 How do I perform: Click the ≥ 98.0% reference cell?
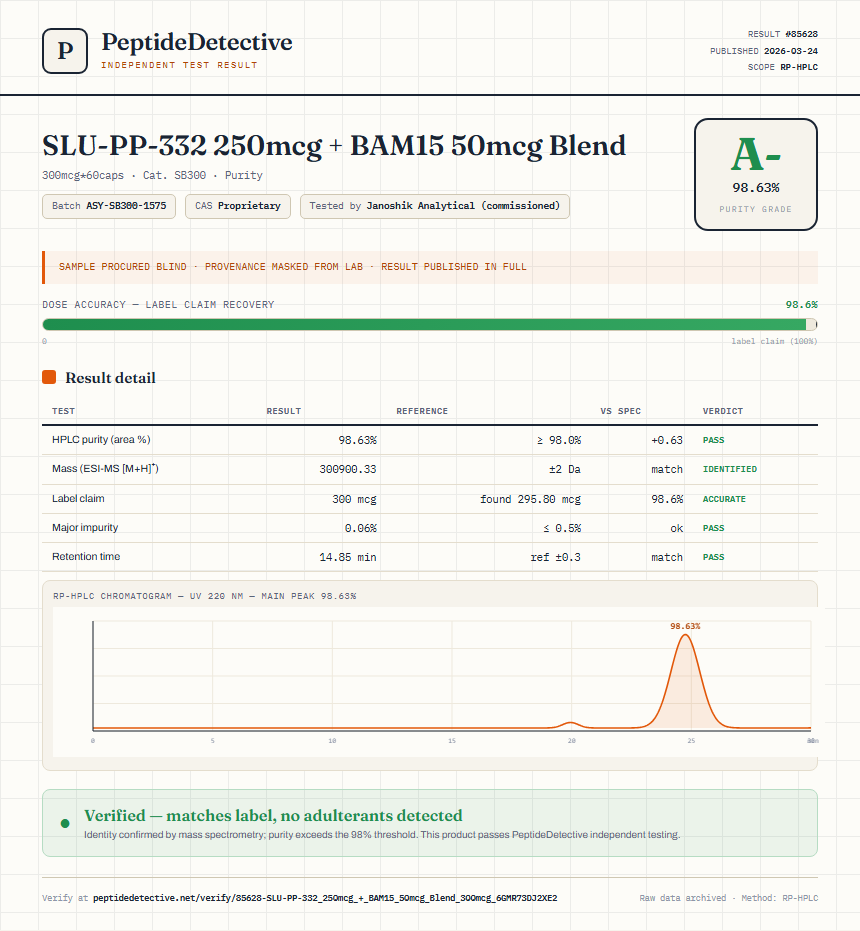point(558,440)
